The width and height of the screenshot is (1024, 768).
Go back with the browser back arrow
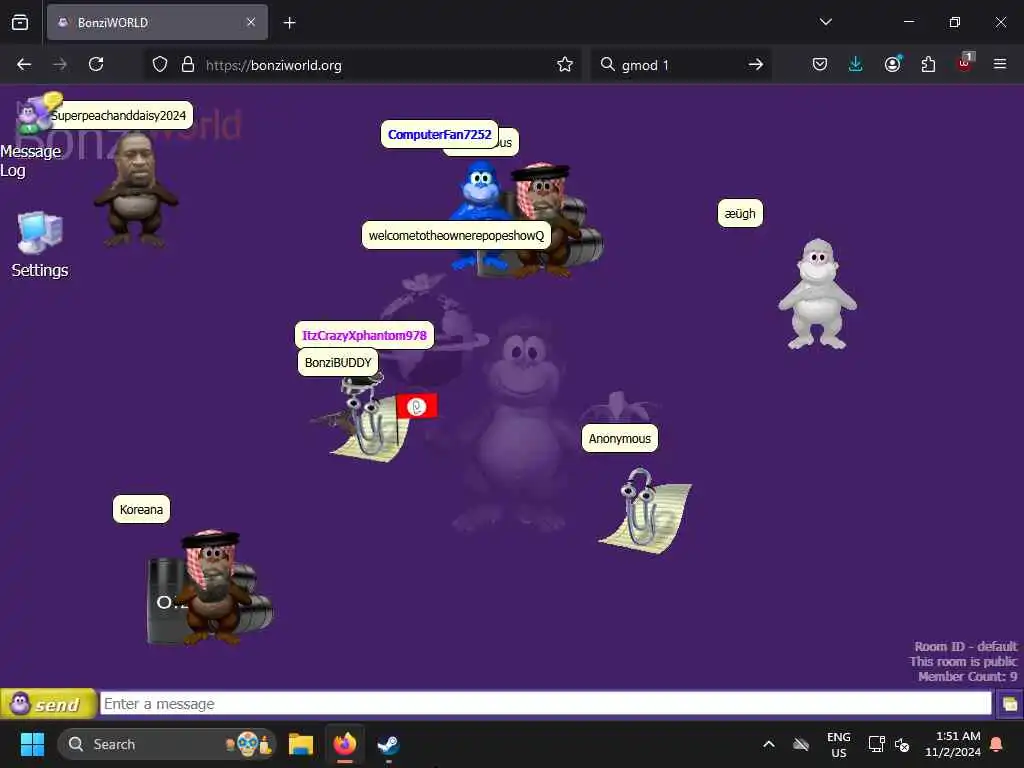point(24,65)
